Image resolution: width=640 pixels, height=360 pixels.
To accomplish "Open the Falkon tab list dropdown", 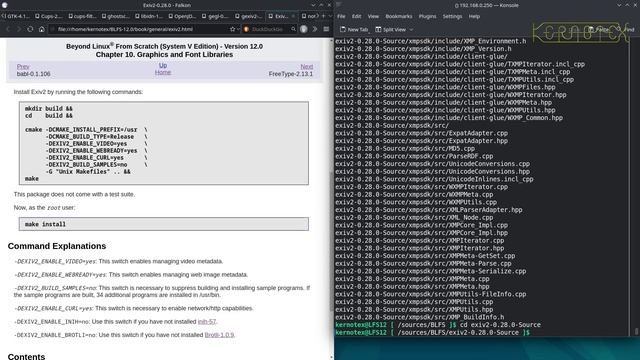I will (x=330, y=16).
